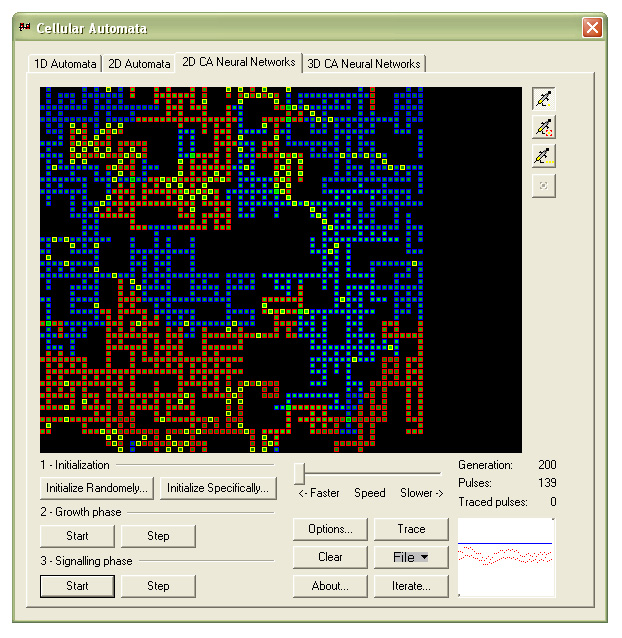
Task: Select the syringe tool with yellow pulse trail
Action: coord(543,156)
